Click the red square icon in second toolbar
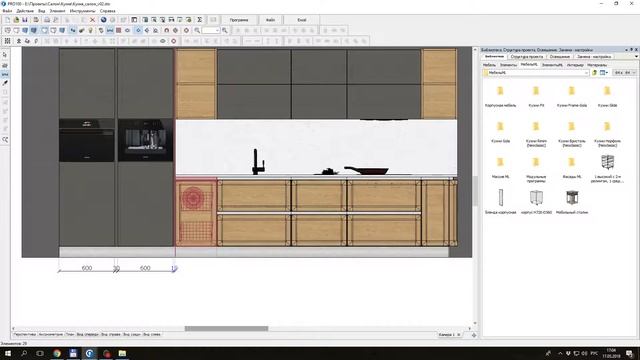This screenshot has height=360, width=640. point(118,30)
